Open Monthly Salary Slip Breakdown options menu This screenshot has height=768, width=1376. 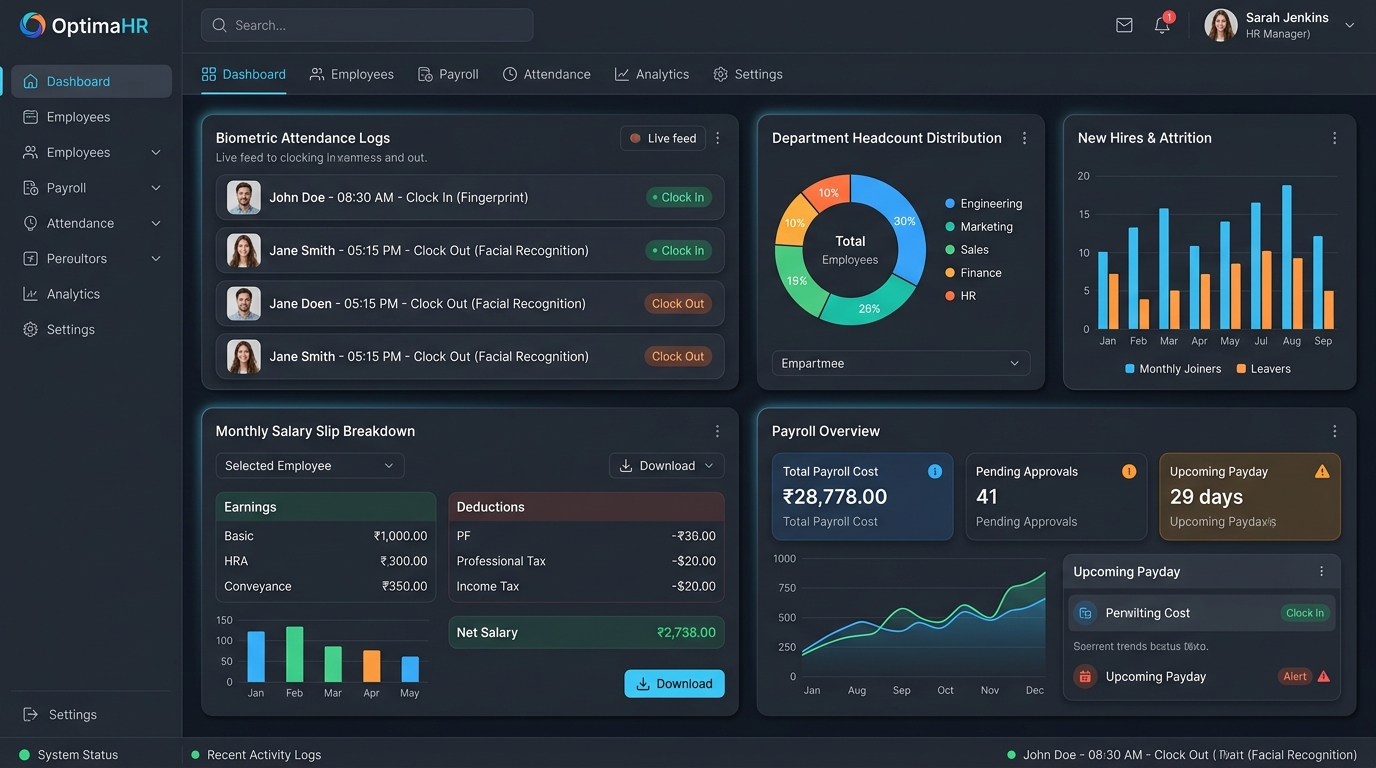click(718, 431)
